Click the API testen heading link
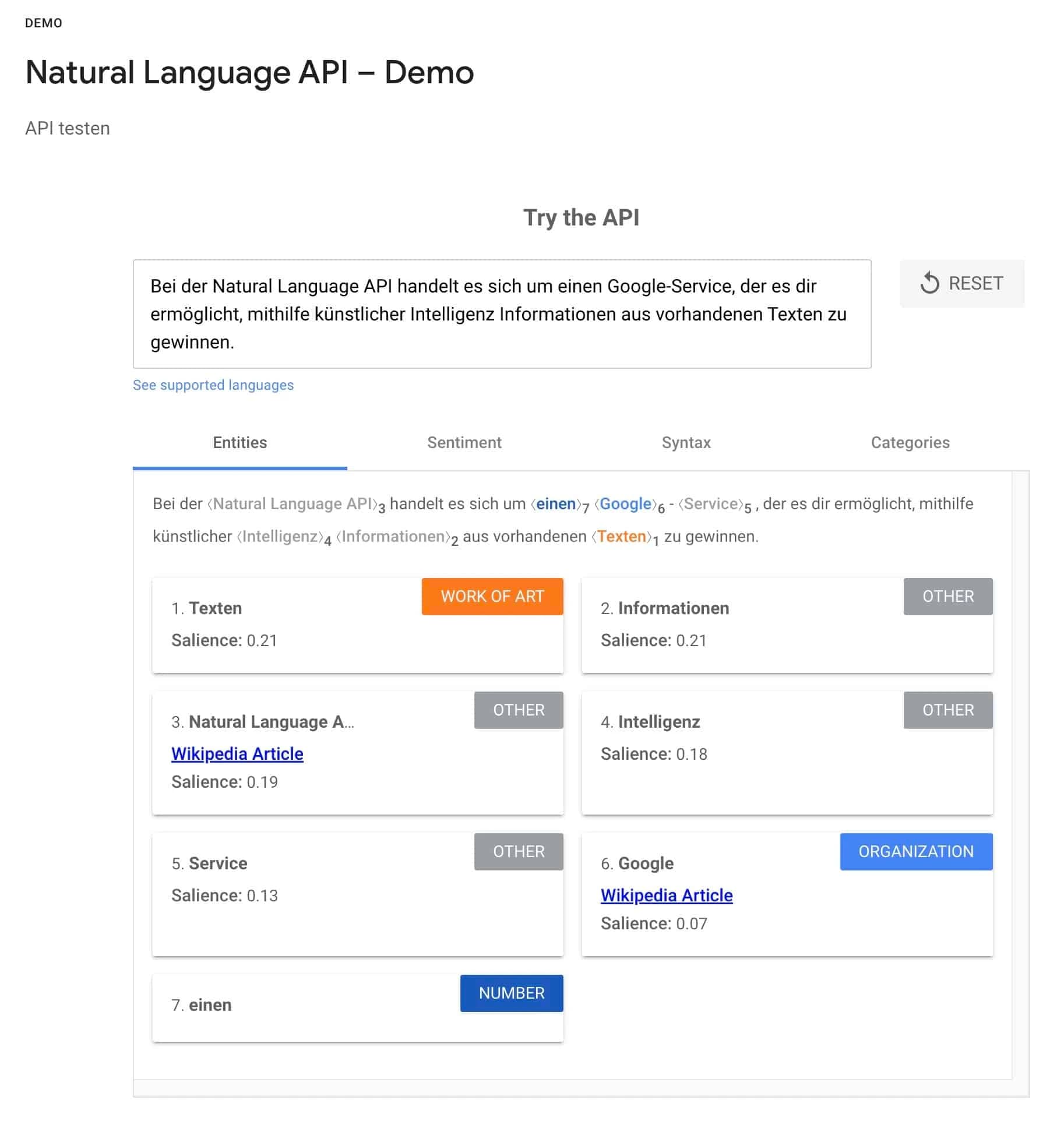The width and height of the screenshot is (1064, 1121). tap(67, 128)
